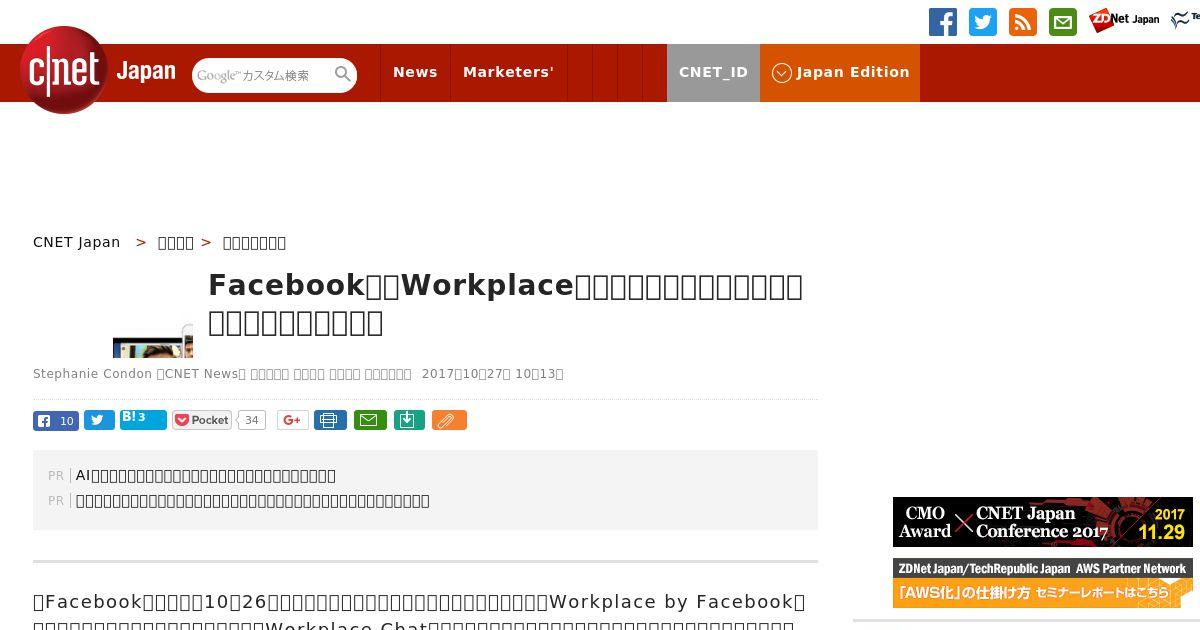This screenshot has height=630, width=1200.
Task: Email the article with green envelope icon
Action: [370, 420]
